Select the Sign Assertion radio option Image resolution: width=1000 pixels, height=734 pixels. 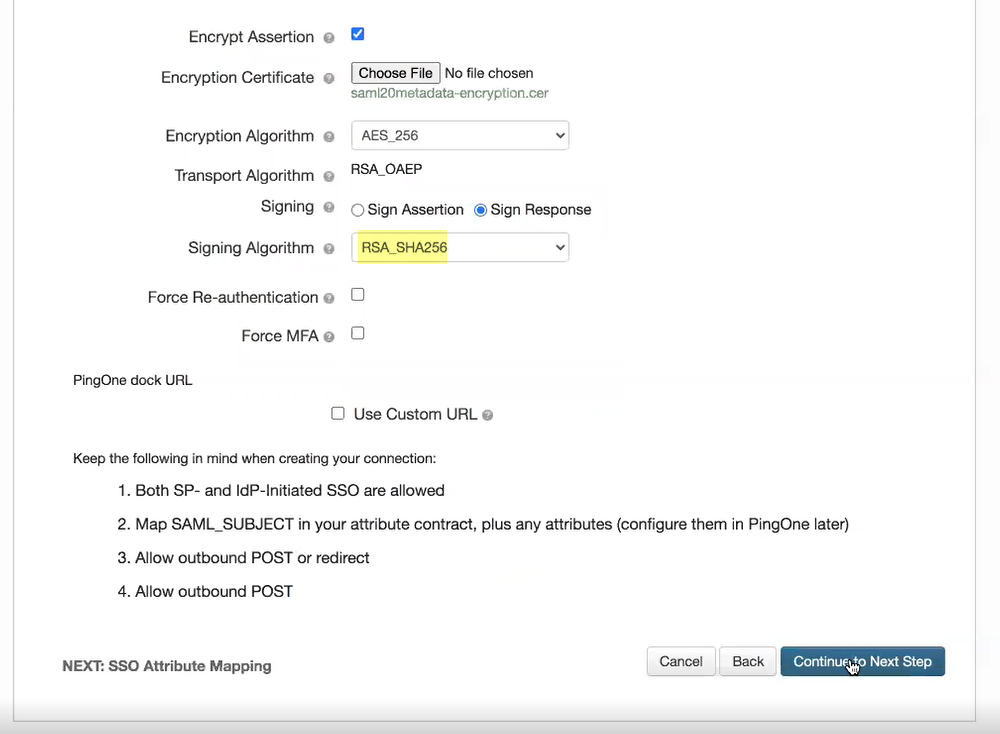(358, 211)
